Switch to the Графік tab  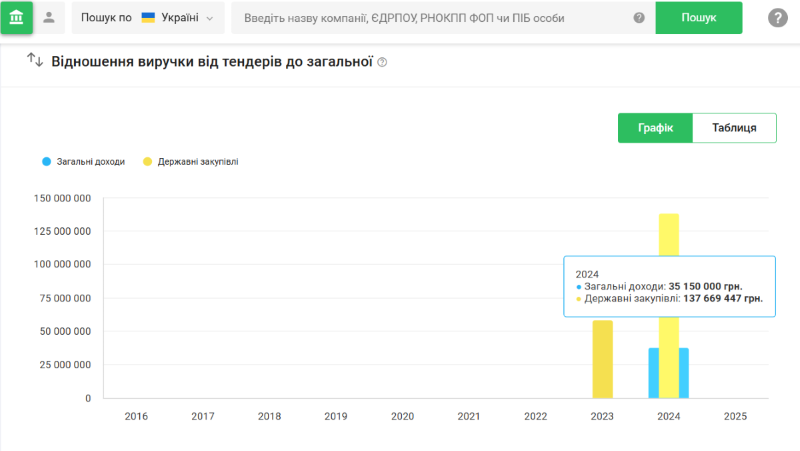click(x=655, y=128)
